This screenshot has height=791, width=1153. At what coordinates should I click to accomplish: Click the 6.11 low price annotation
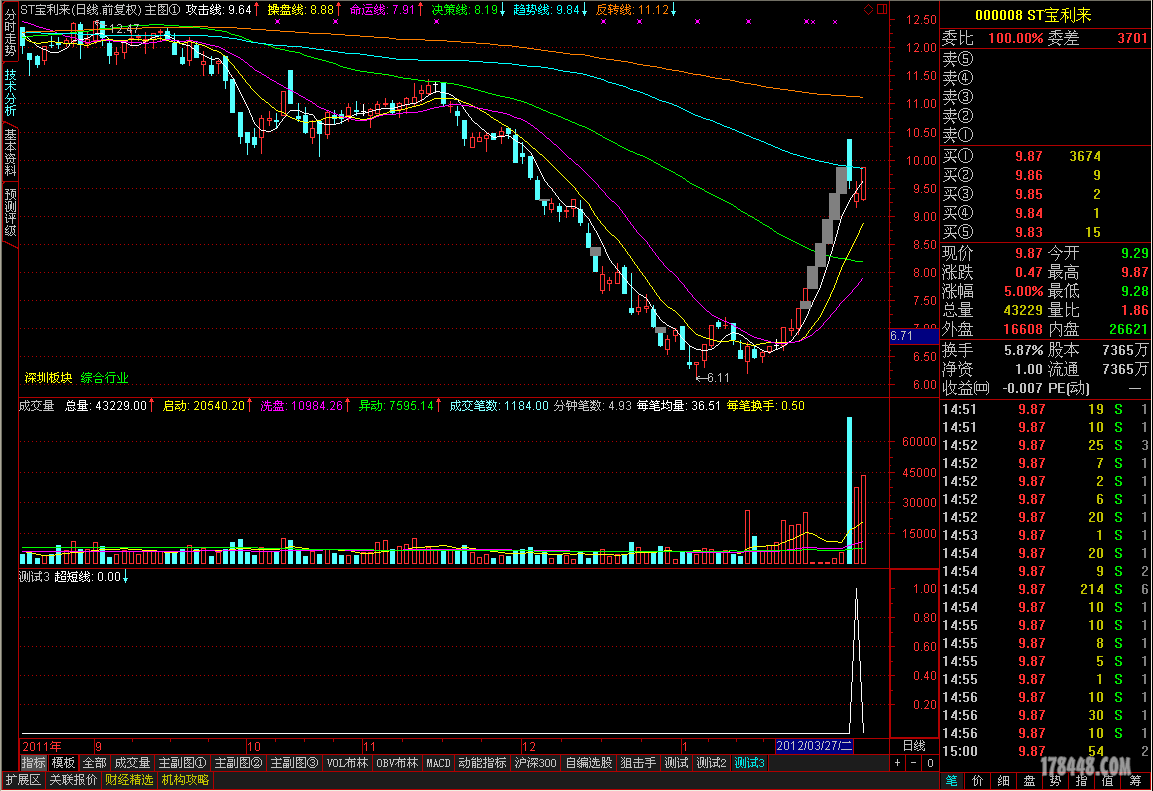(712, 378)
